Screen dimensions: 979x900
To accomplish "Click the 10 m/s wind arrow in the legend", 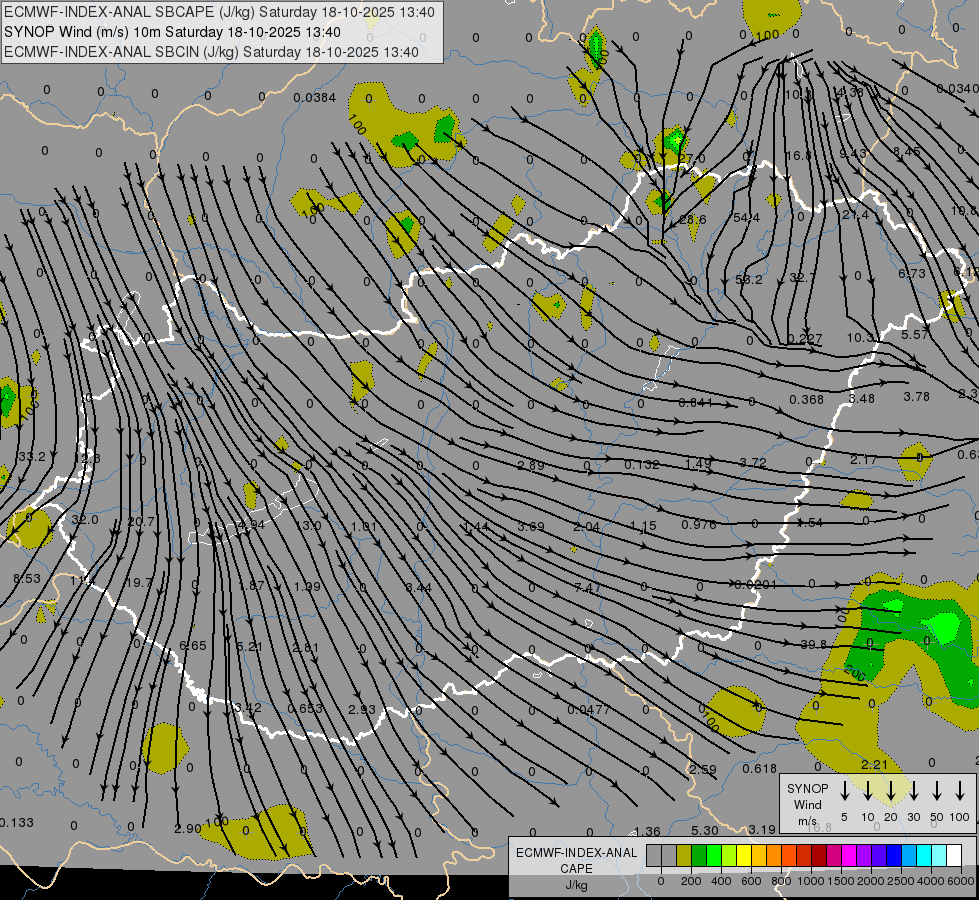I will pos(867,790).
